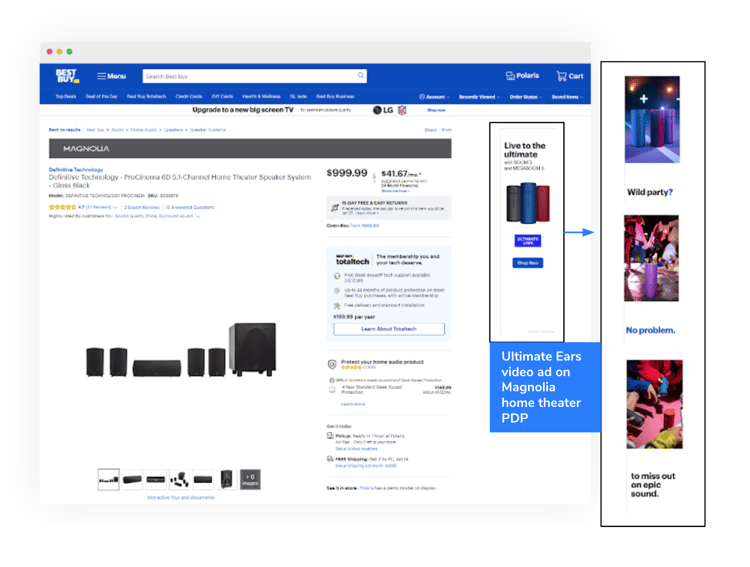Open Gift Cards nav link
Viewport: 750px width, 567px height.
click(x=222, y=96)
